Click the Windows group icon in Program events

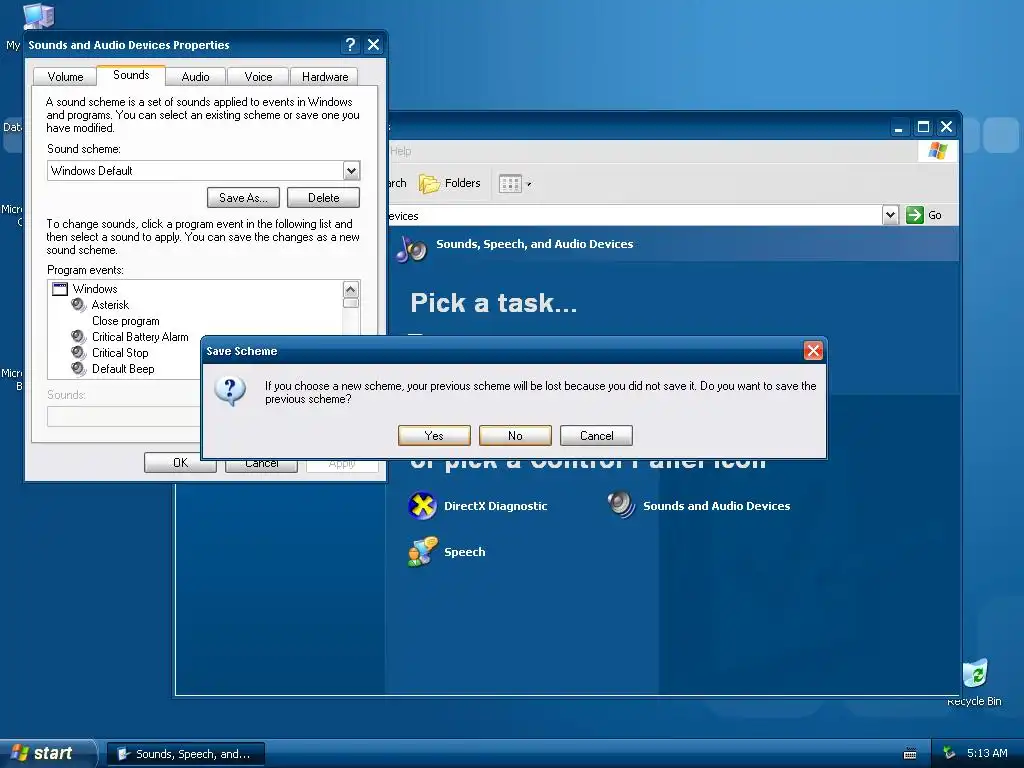60,289
